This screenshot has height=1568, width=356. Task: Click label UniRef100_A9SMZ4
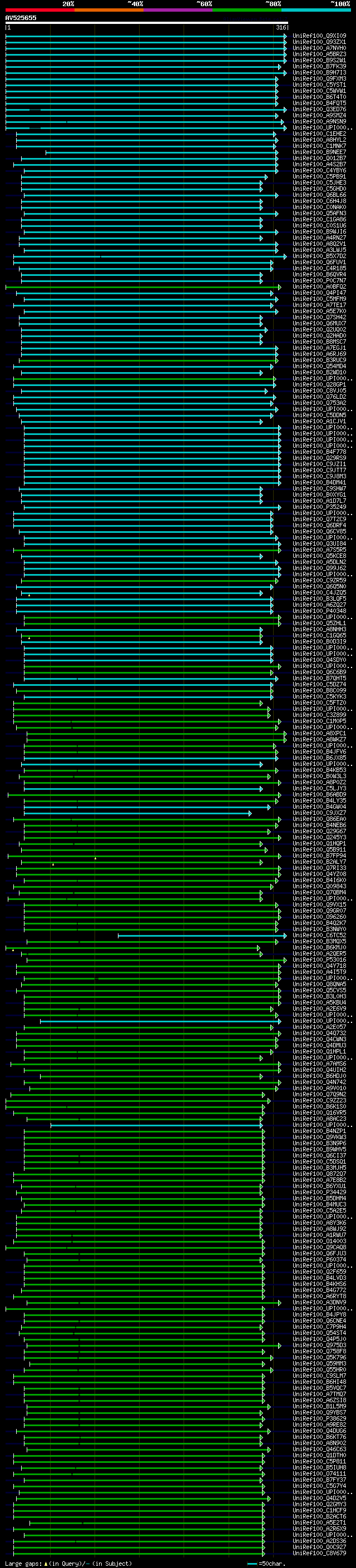tap(319, 116)
